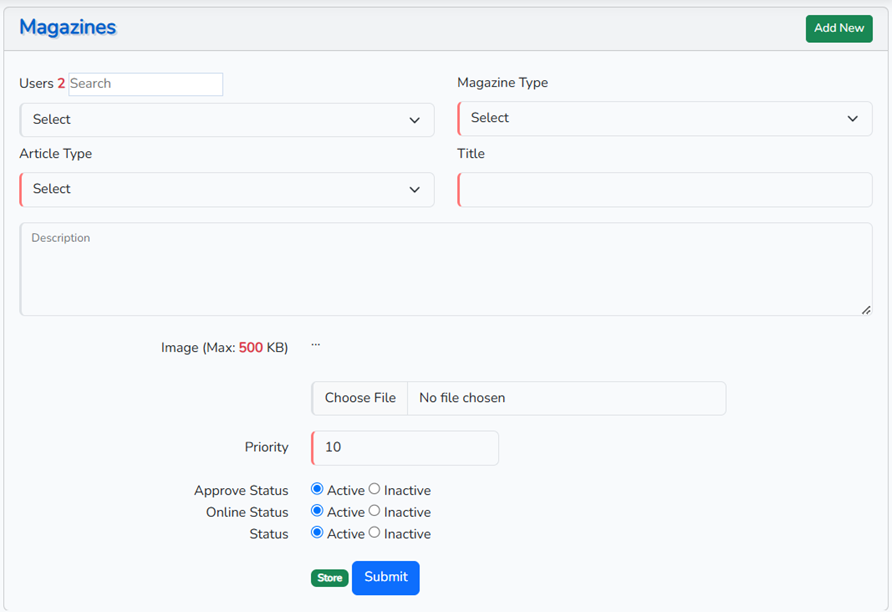Screen dimensions: 892x612
Task: Click the green Store badge
Action: (x=329, y=578)
